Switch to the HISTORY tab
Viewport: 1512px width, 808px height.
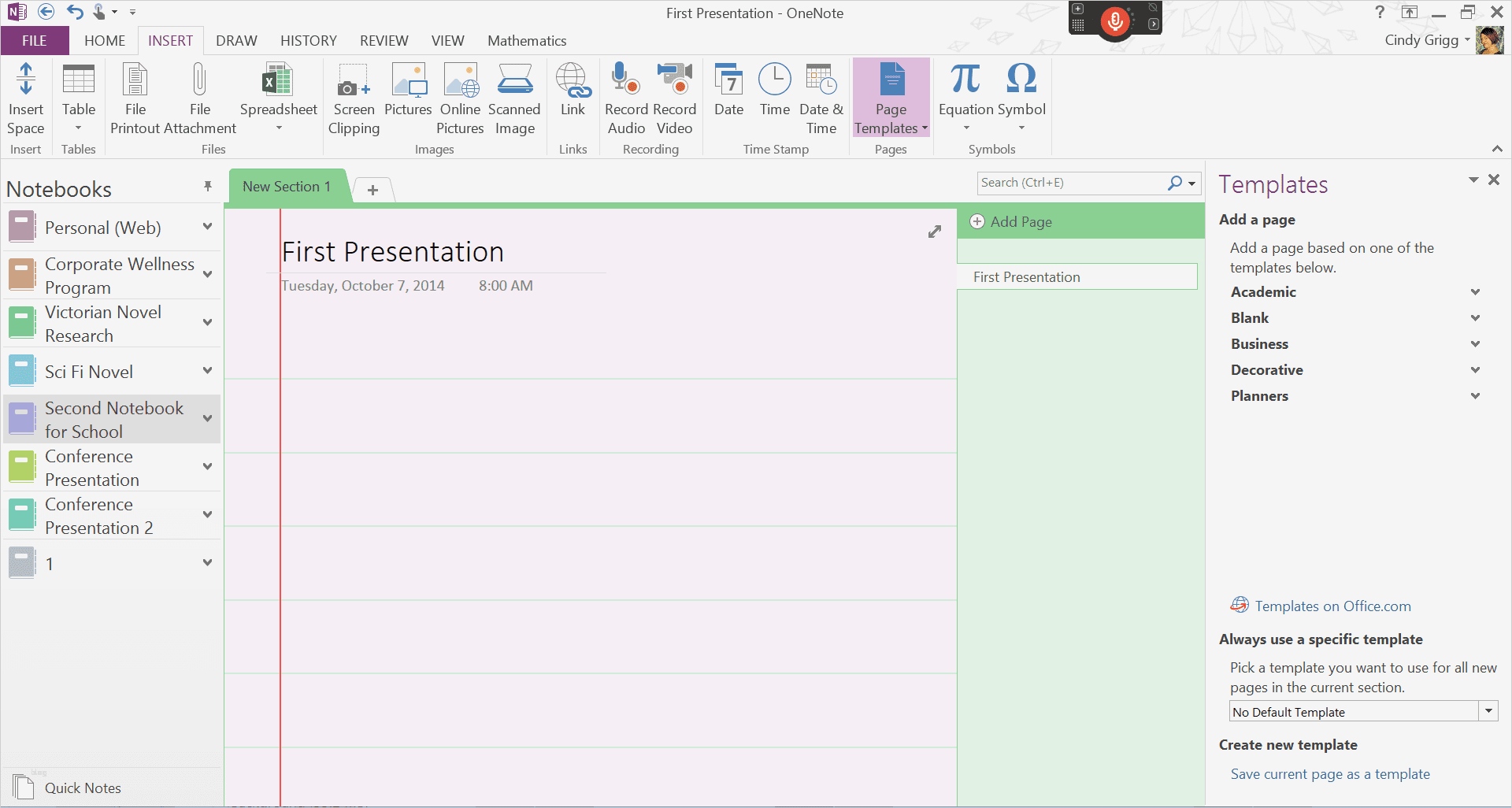point(309,41)
